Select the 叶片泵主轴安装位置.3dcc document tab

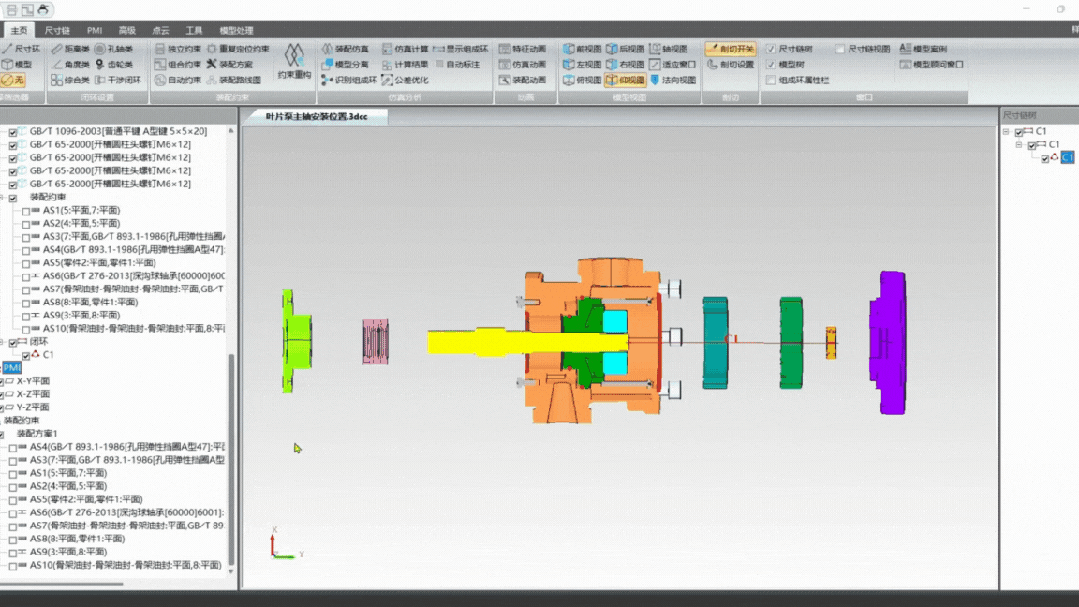click(317, 116)
